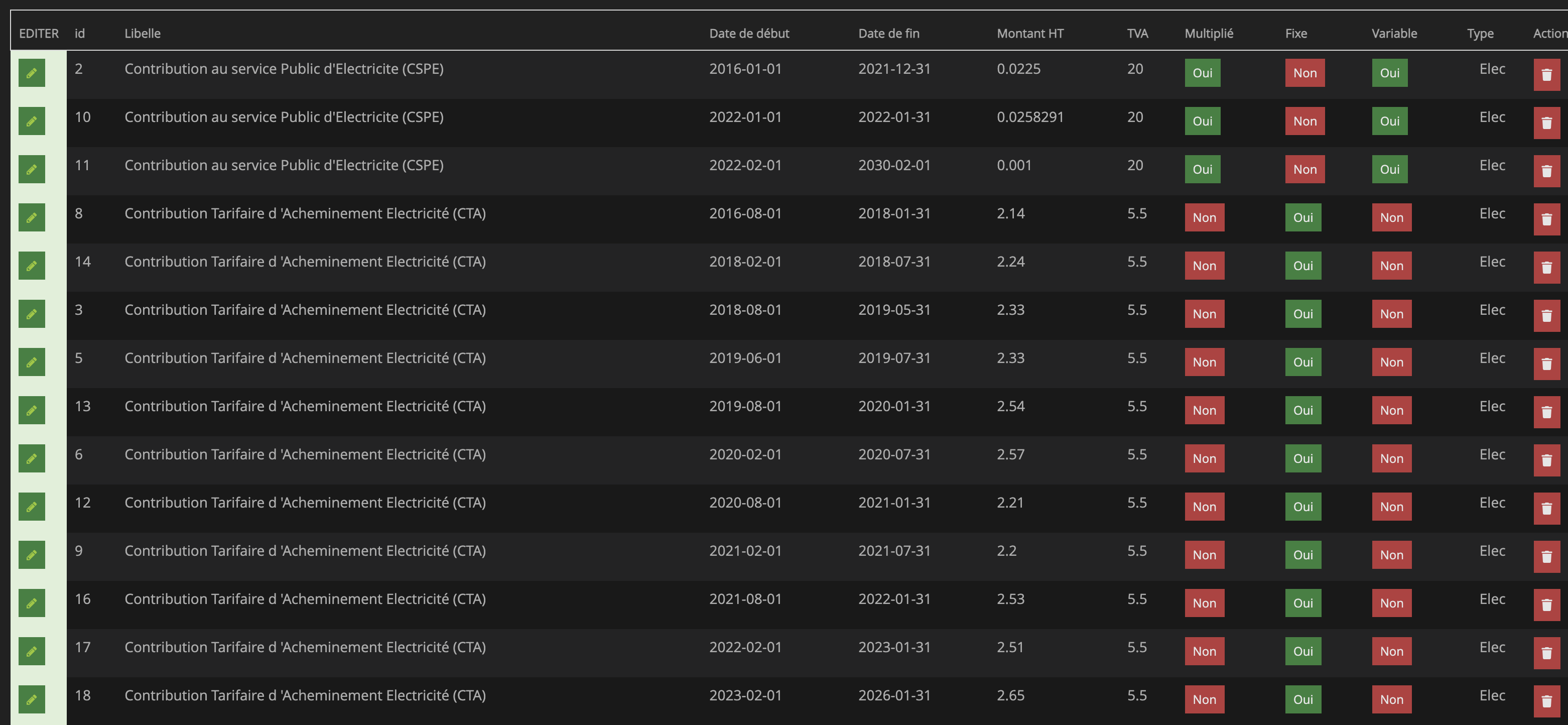
Task: Remove row id 17 using trash icon
Action: pos(1546,653)
